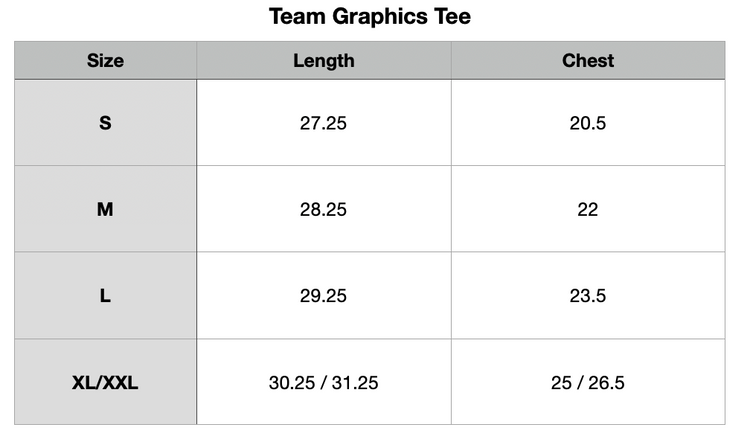Click the 25 chest value for XL
Image resolution: width=750 pixels, height=442 pixels.
tap(561, 383)
